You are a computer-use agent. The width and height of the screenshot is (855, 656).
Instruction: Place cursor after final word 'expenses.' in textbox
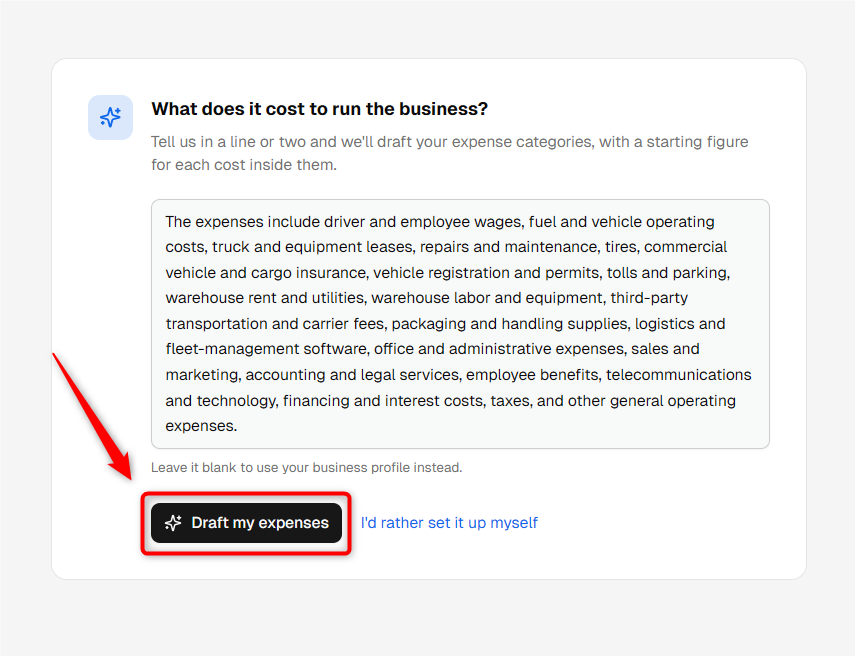(238, 426)
